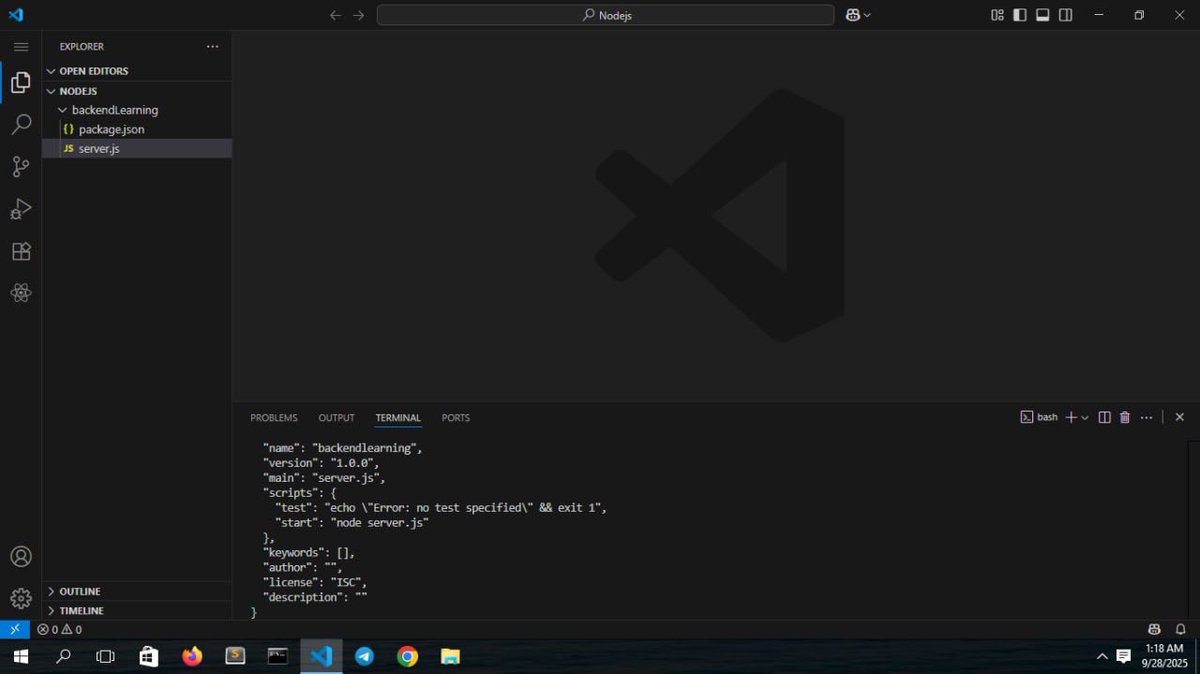Open the Copilot dropdown arrow
The height and width of the screenshot is (674, 1200).
[x=867, y=15]
